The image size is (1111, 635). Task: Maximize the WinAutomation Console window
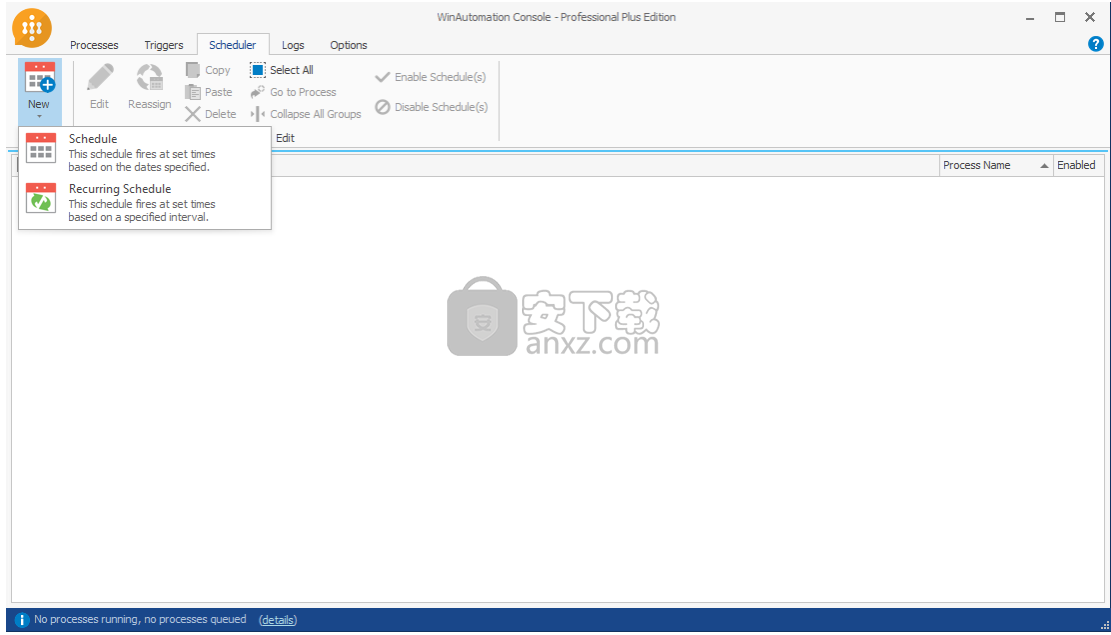pos(1060,17)
